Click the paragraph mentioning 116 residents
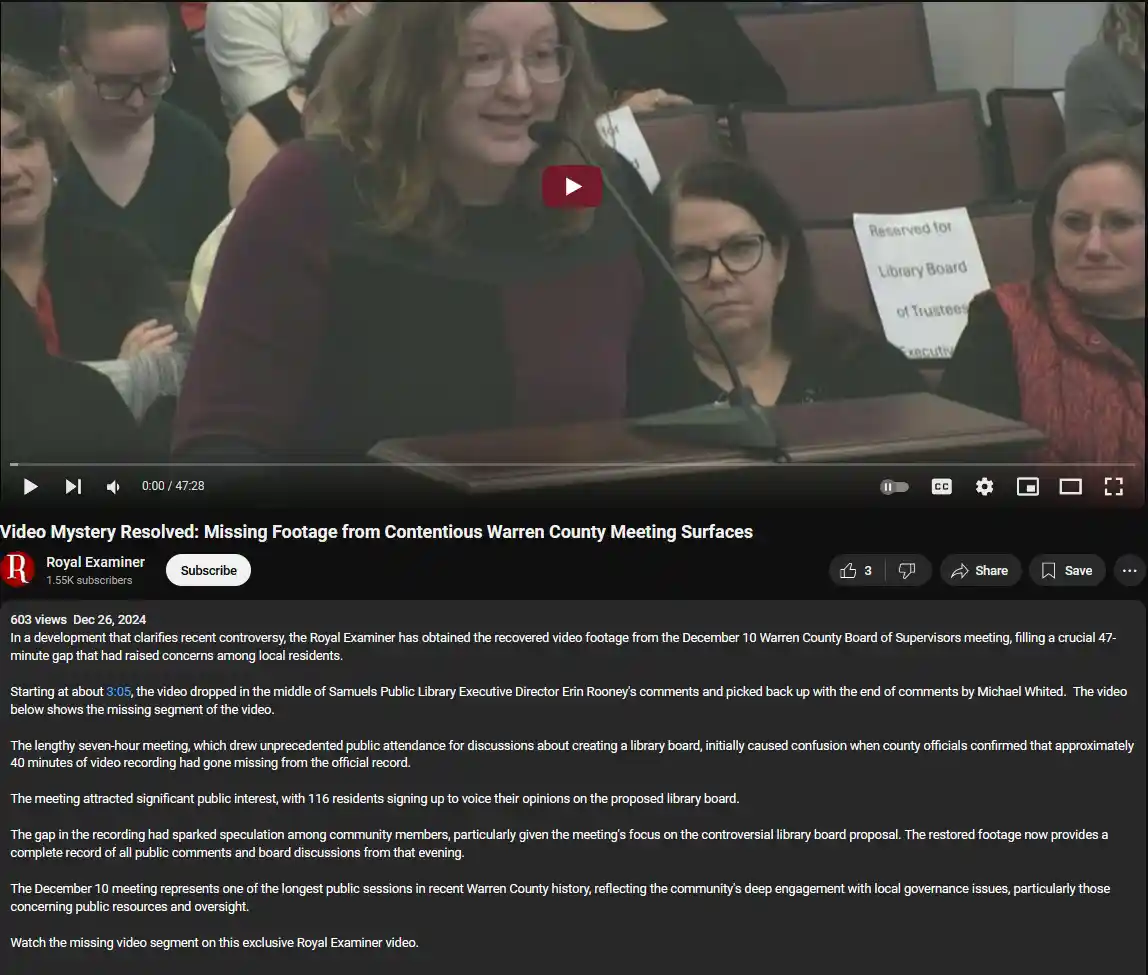 coord(375,799)
